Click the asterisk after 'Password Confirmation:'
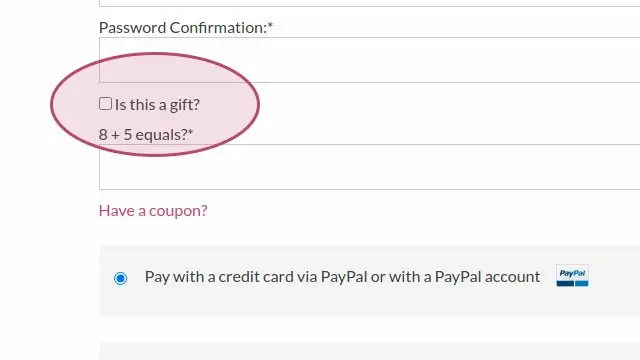 point(270,25)
